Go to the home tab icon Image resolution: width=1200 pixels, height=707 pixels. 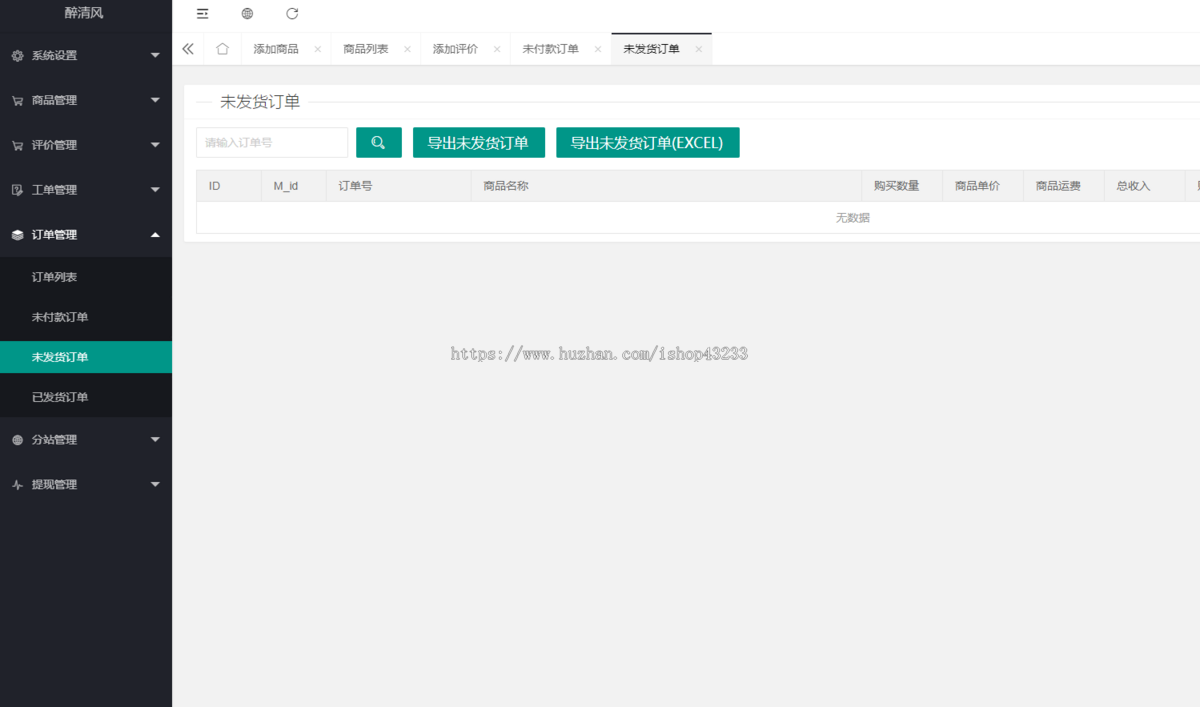pos(222,49)
